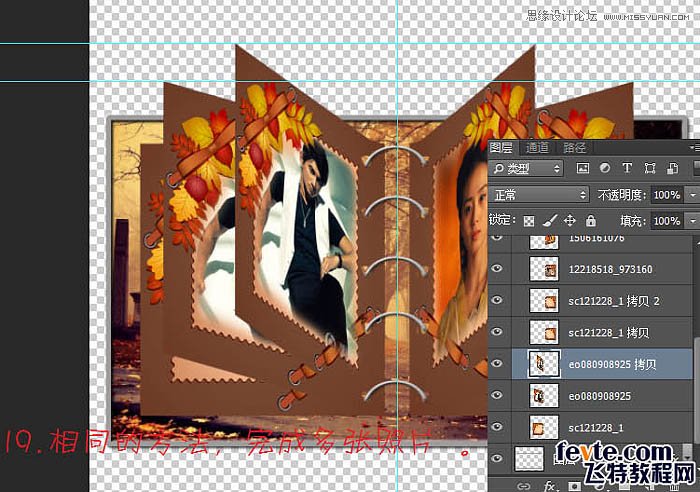Select thumbnail of sc121228_1 拷贝 2
700x492 pixels.
click(x=544, y=300)
